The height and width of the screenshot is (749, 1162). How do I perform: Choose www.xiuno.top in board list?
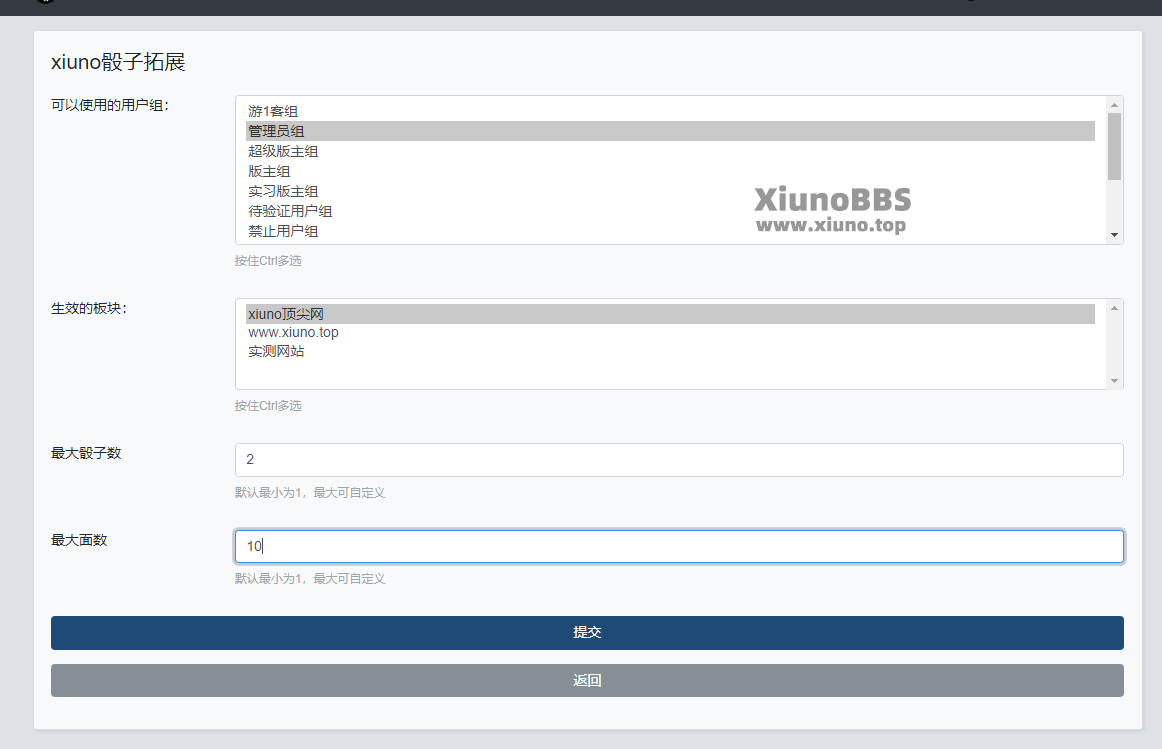[x=670, y=333]
